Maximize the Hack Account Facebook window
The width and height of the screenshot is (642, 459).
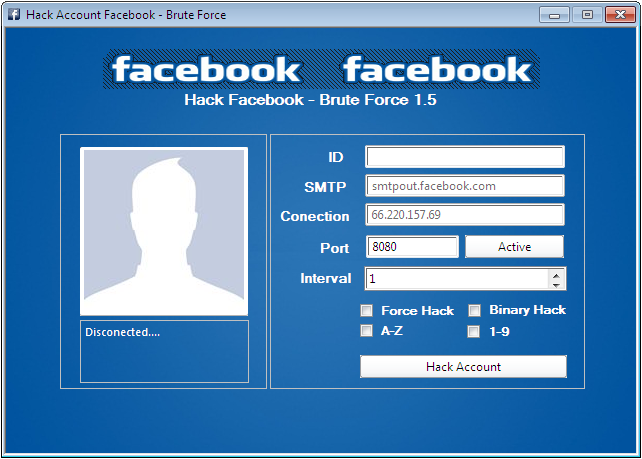(587, 15)
